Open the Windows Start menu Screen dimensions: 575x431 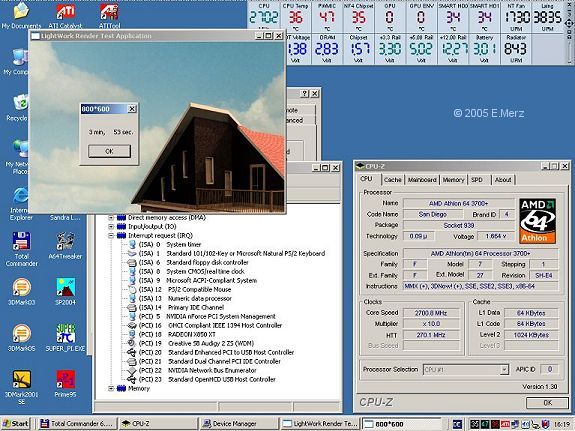pos(15,424)
